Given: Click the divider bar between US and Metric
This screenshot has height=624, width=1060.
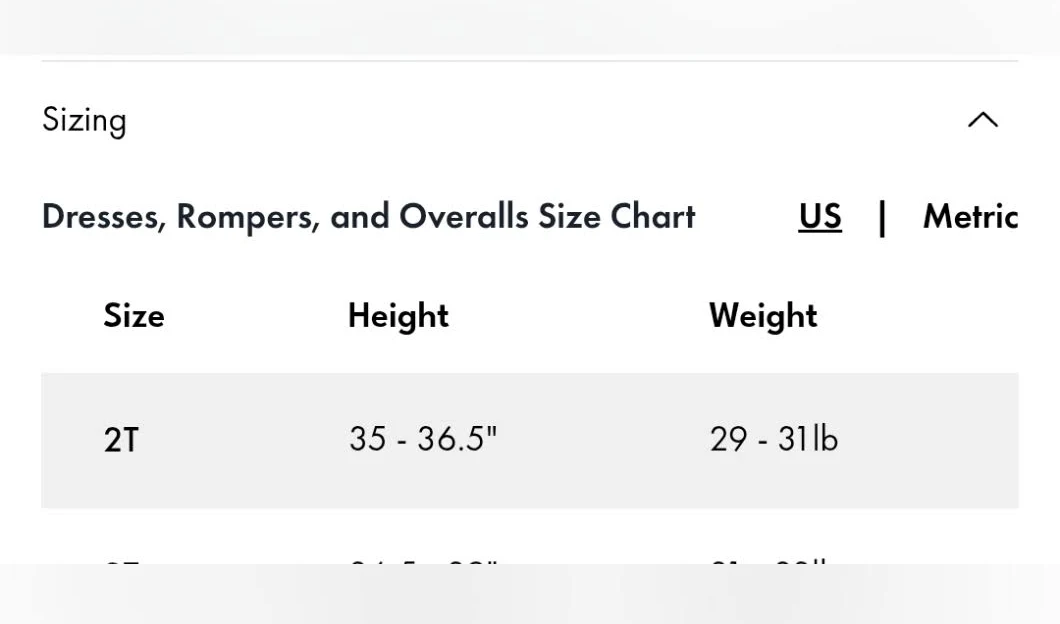Looking at the screenshot, I should (882, 217).
